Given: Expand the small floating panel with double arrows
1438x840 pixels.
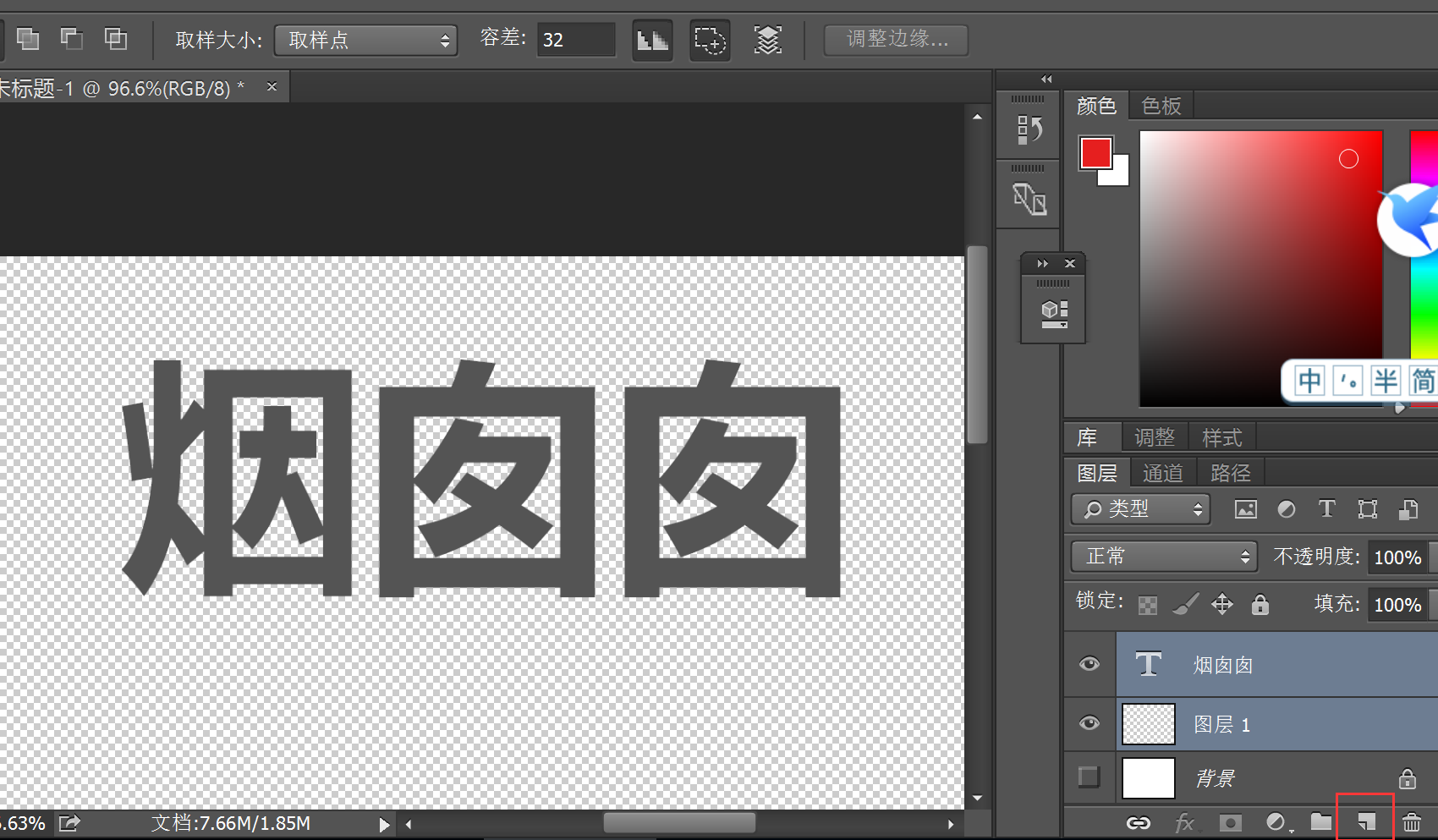Looking at the screenshot, I should click(x=1042, y=264).
